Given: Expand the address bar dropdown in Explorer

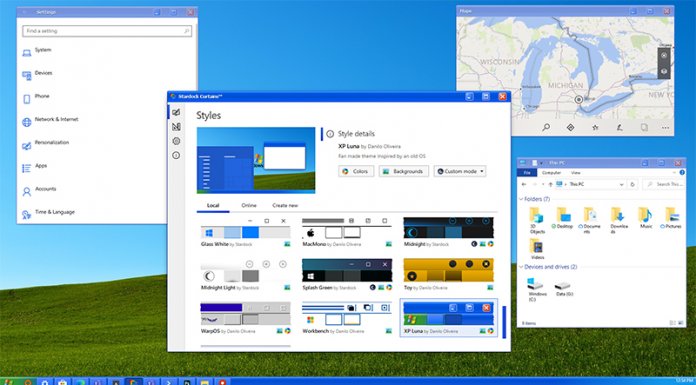Looking at the screenshot, I should [621, 184].
